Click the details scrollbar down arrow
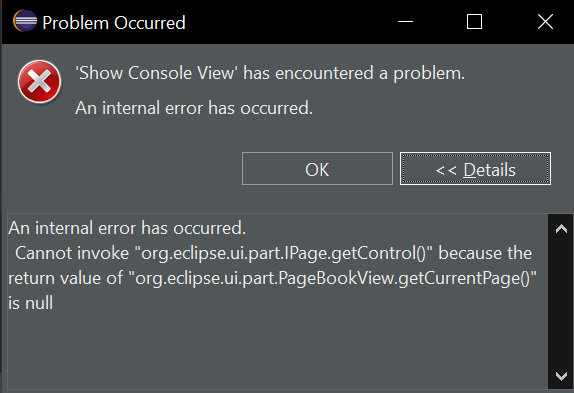Image resolution: width=574 pixels, height=393 pixels. point(561,376)
